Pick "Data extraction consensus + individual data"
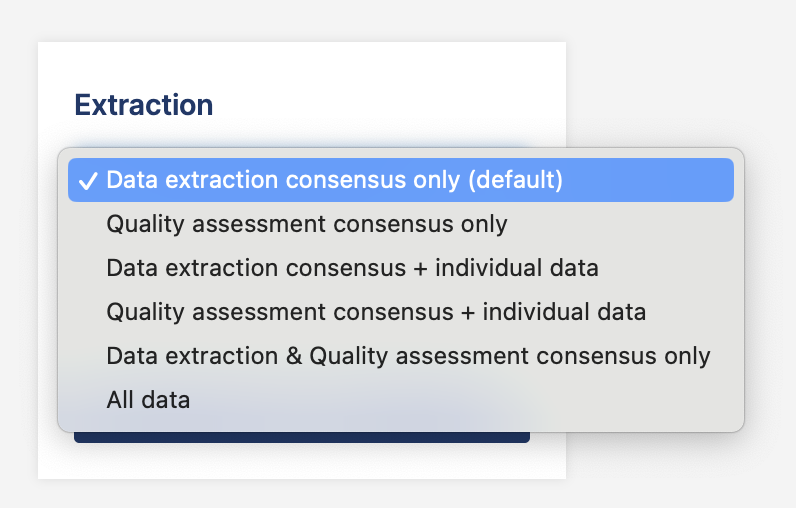This screenshot has height=508, width=796. [x=352, y=268]
